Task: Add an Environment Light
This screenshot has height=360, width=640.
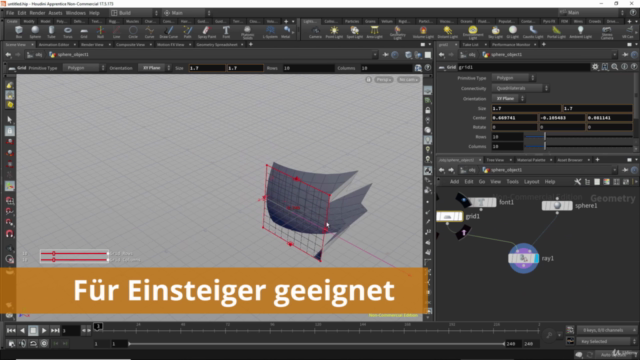Action: (473, 32)
